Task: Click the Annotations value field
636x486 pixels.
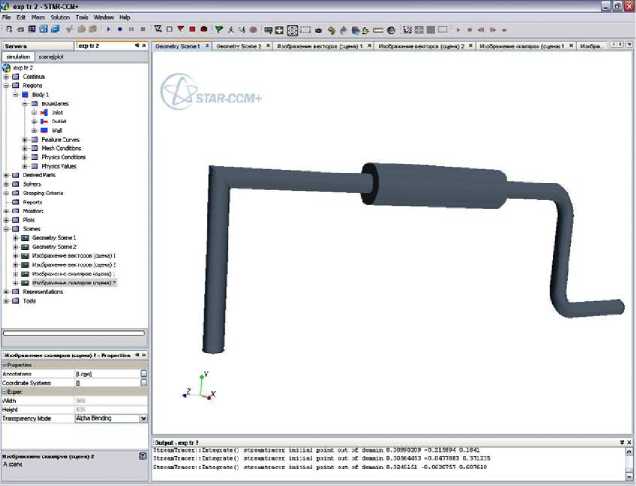Action: click(107, 374)
